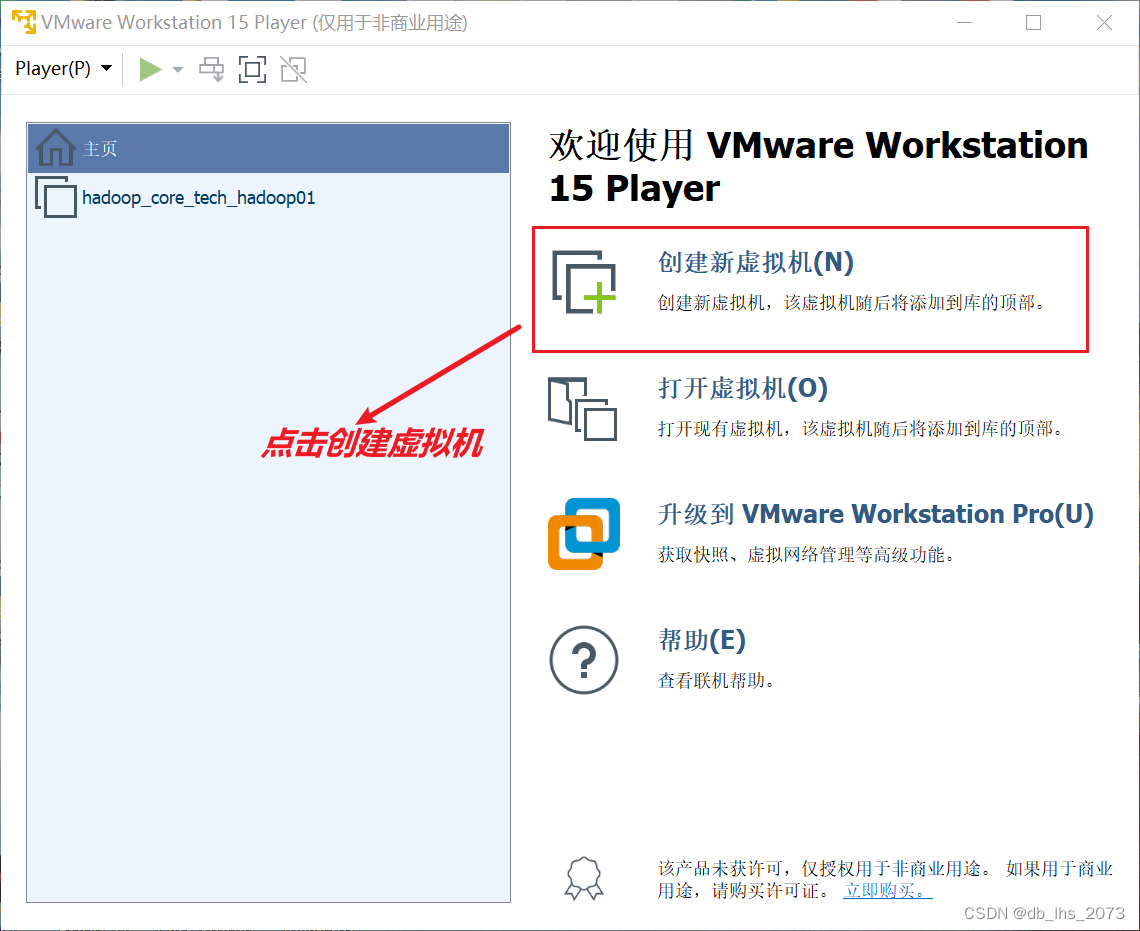The height and width of the screenshot is (931, 1140).
Task: Click 打开虚拟机(O) heading
Action: click(742, 388)
